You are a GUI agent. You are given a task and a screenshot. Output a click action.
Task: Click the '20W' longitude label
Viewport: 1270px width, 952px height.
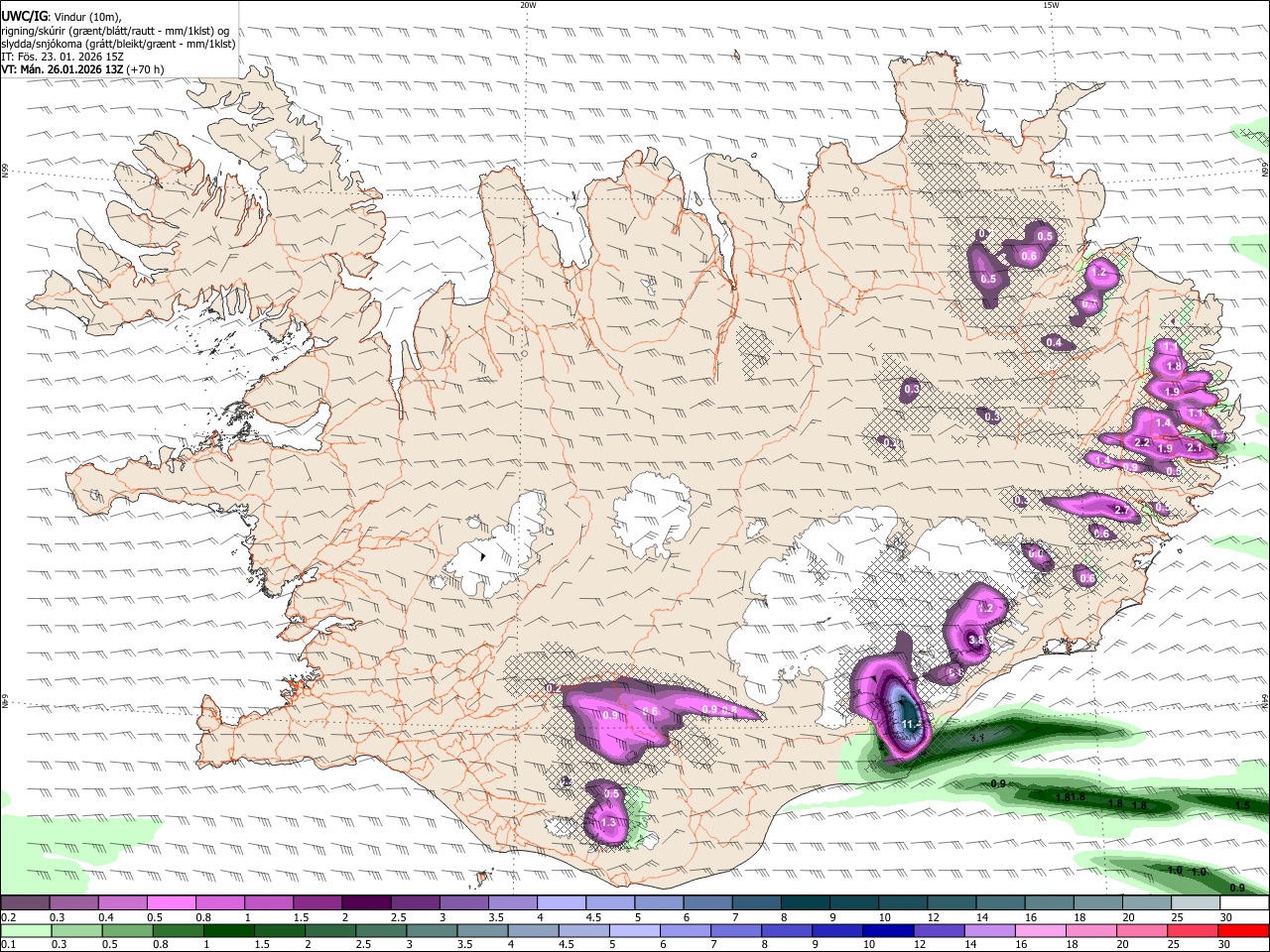pyautogui.click(x=528, y=5)
